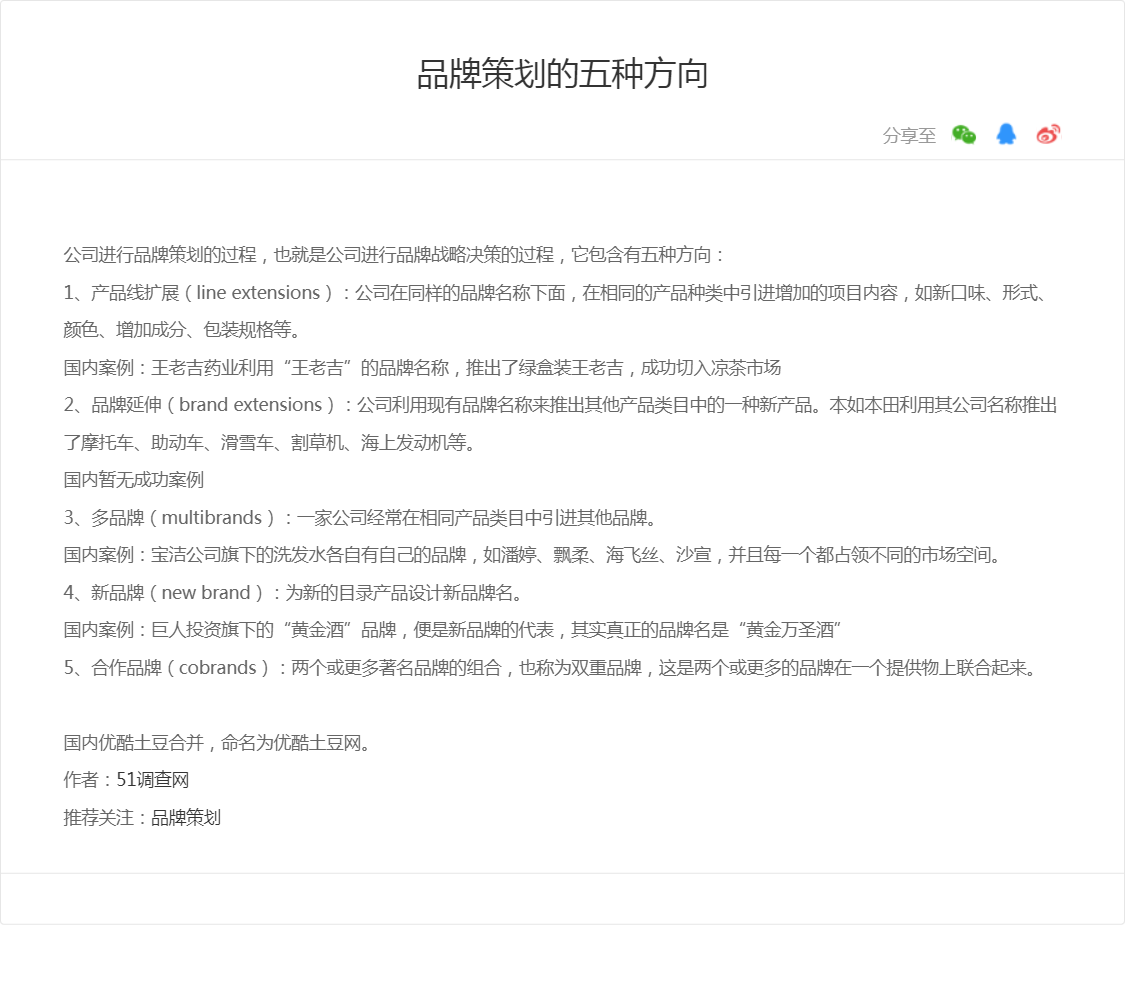The width and height of the screenshot is (1125, 1000).
Task: Share the article via QQ penguin icon
Action: (1006, 135)
